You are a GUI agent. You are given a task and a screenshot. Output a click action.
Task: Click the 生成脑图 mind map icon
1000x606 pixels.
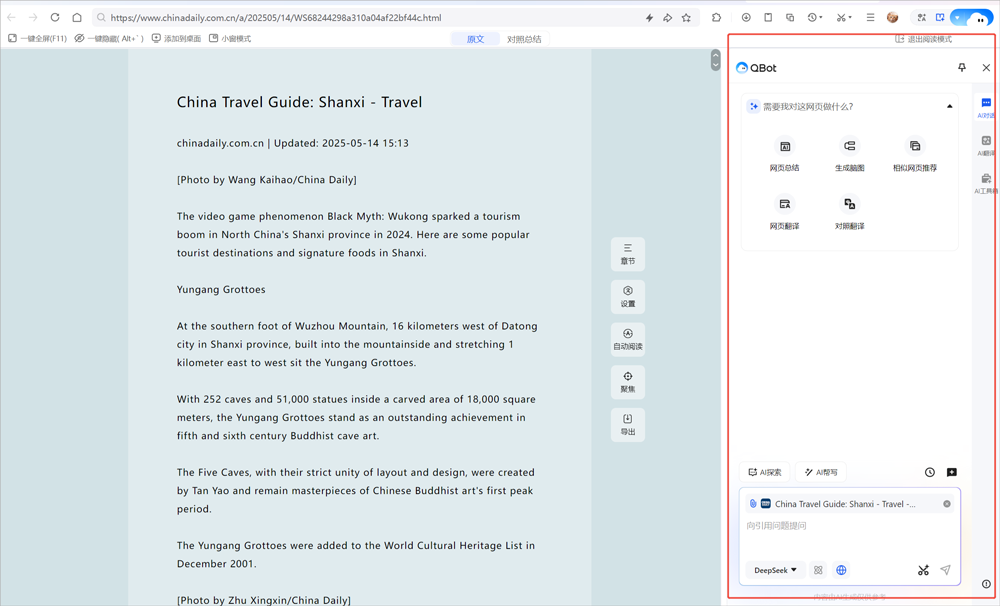(x=849, y=147)
